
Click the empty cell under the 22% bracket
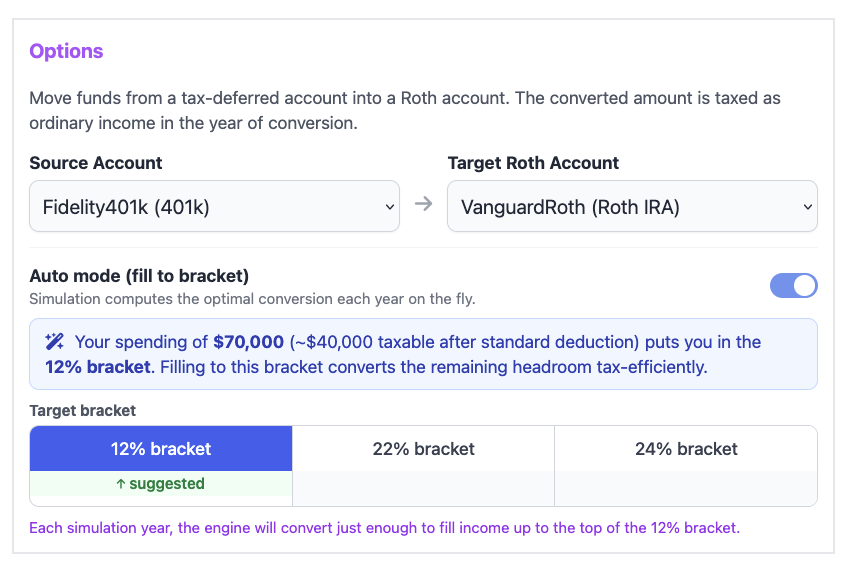point(423,488)
